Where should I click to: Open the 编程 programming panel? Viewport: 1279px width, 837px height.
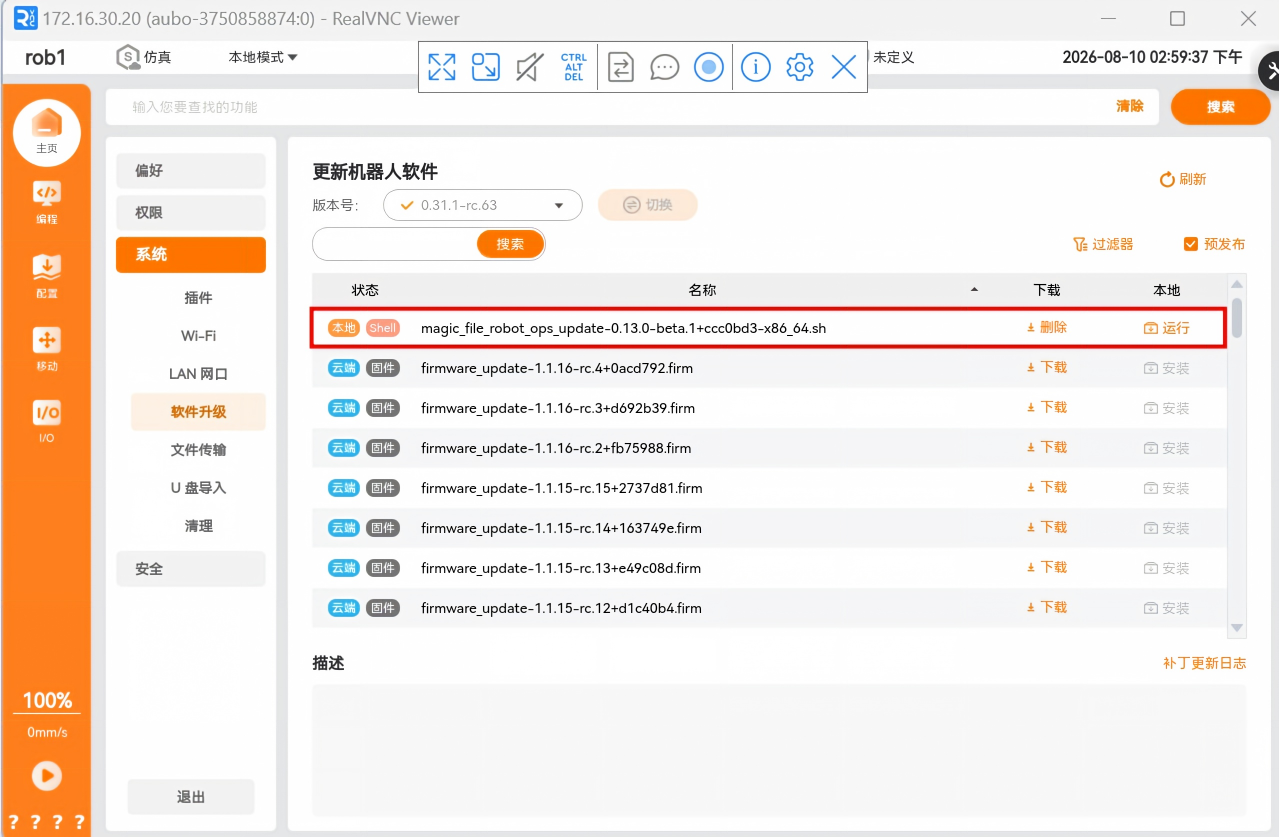[x=46, y=202]
